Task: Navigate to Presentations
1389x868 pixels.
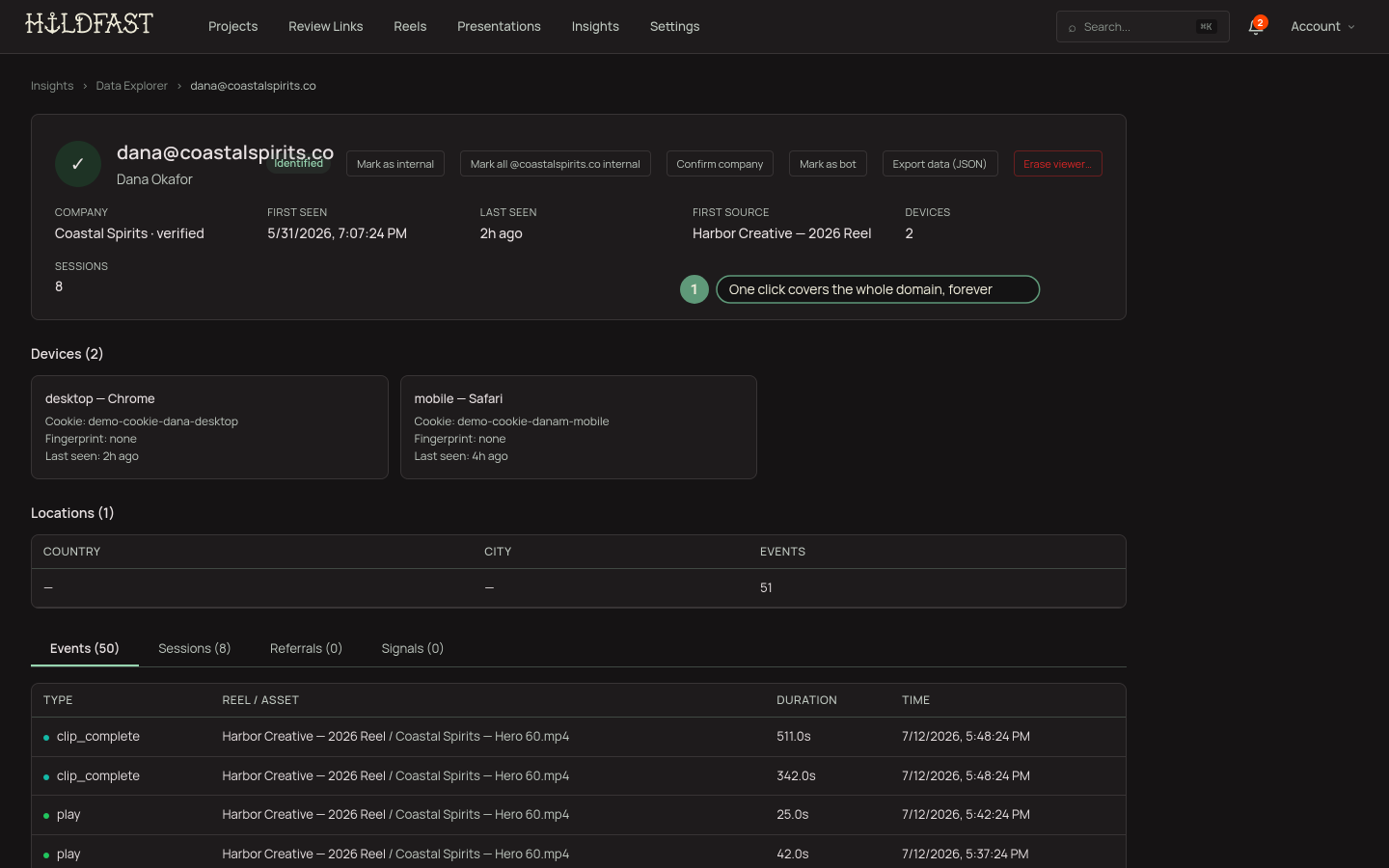Action: [x=499, y=27]
